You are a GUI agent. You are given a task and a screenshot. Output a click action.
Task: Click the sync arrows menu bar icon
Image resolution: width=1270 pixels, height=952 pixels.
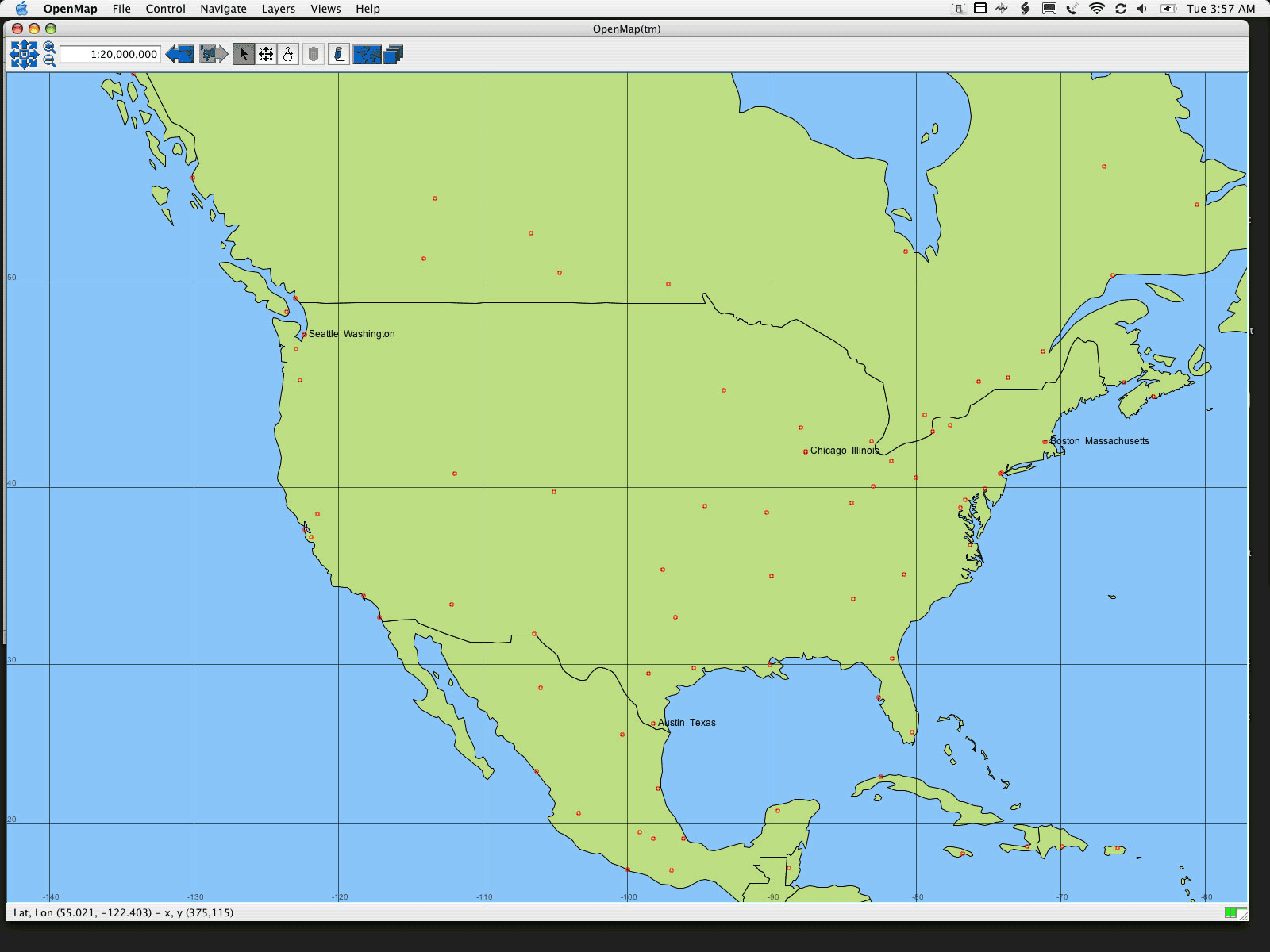point(1121,9)
